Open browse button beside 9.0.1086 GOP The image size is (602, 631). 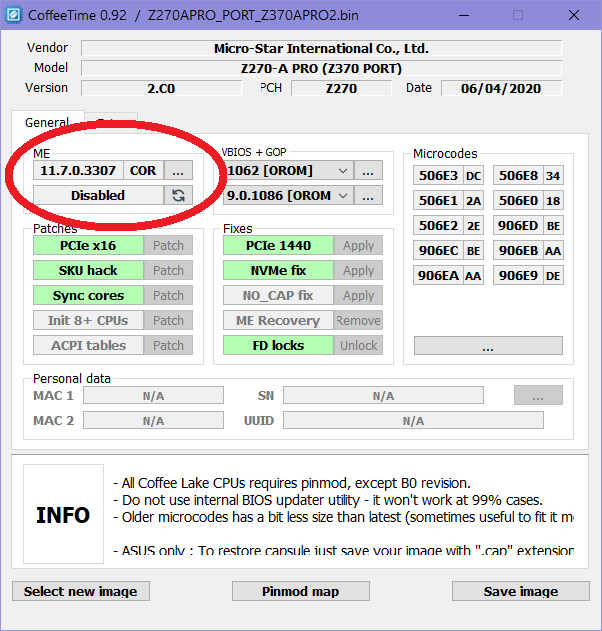tap(368, 196)
